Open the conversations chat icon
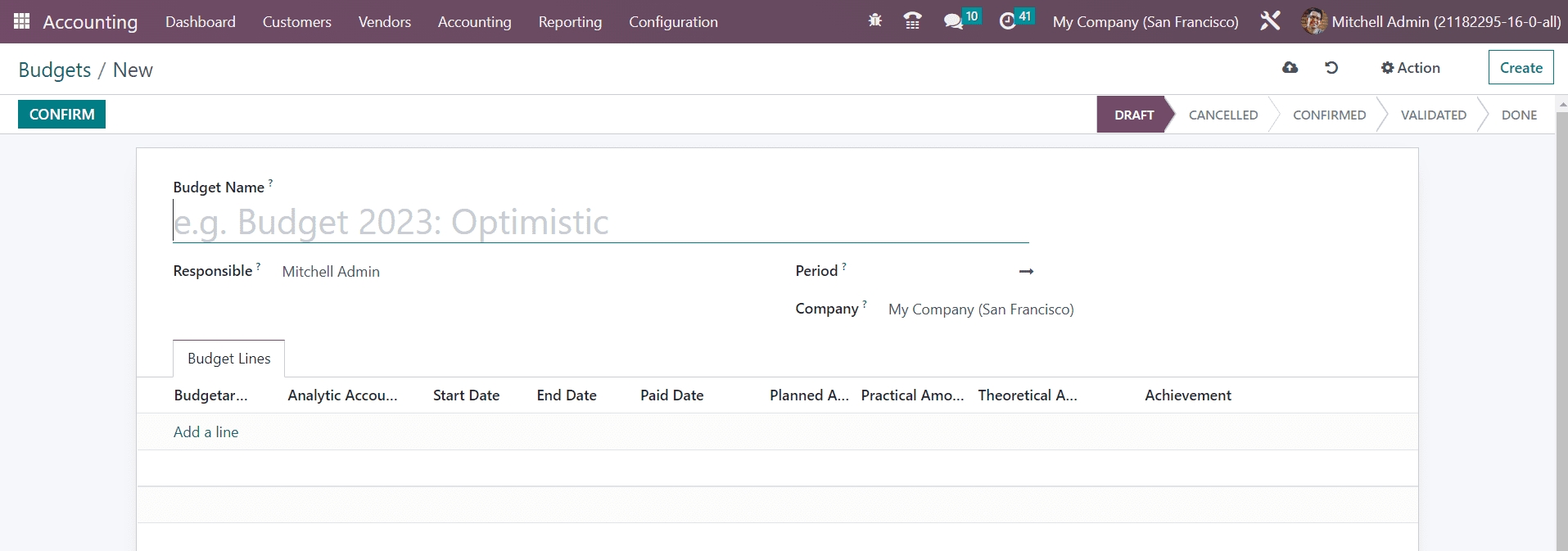The image size is (1568, 551). (x=953, y=21)
